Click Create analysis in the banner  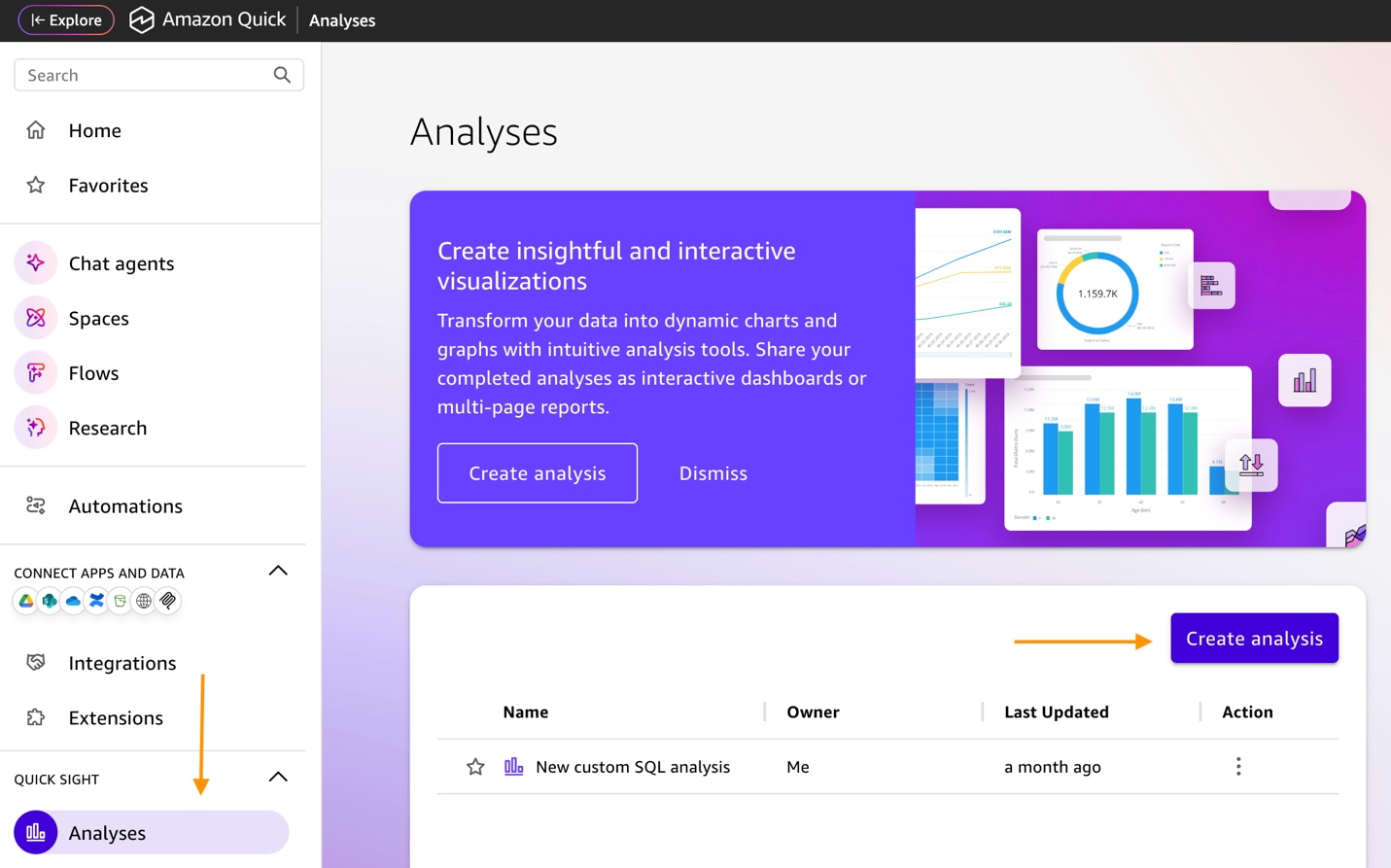coord(538,473)
